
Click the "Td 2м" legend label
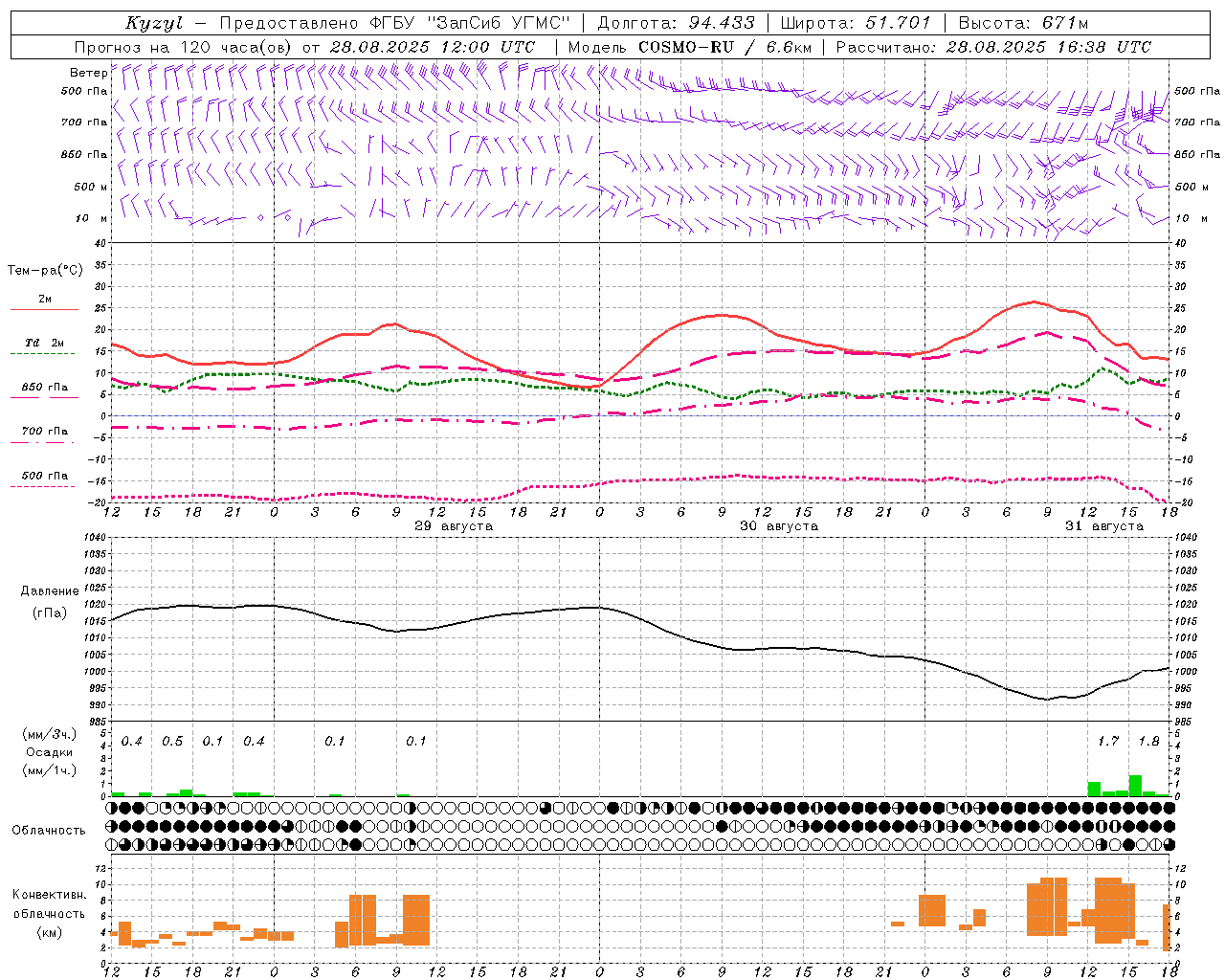pyautogui.click(x=44, y=343)
